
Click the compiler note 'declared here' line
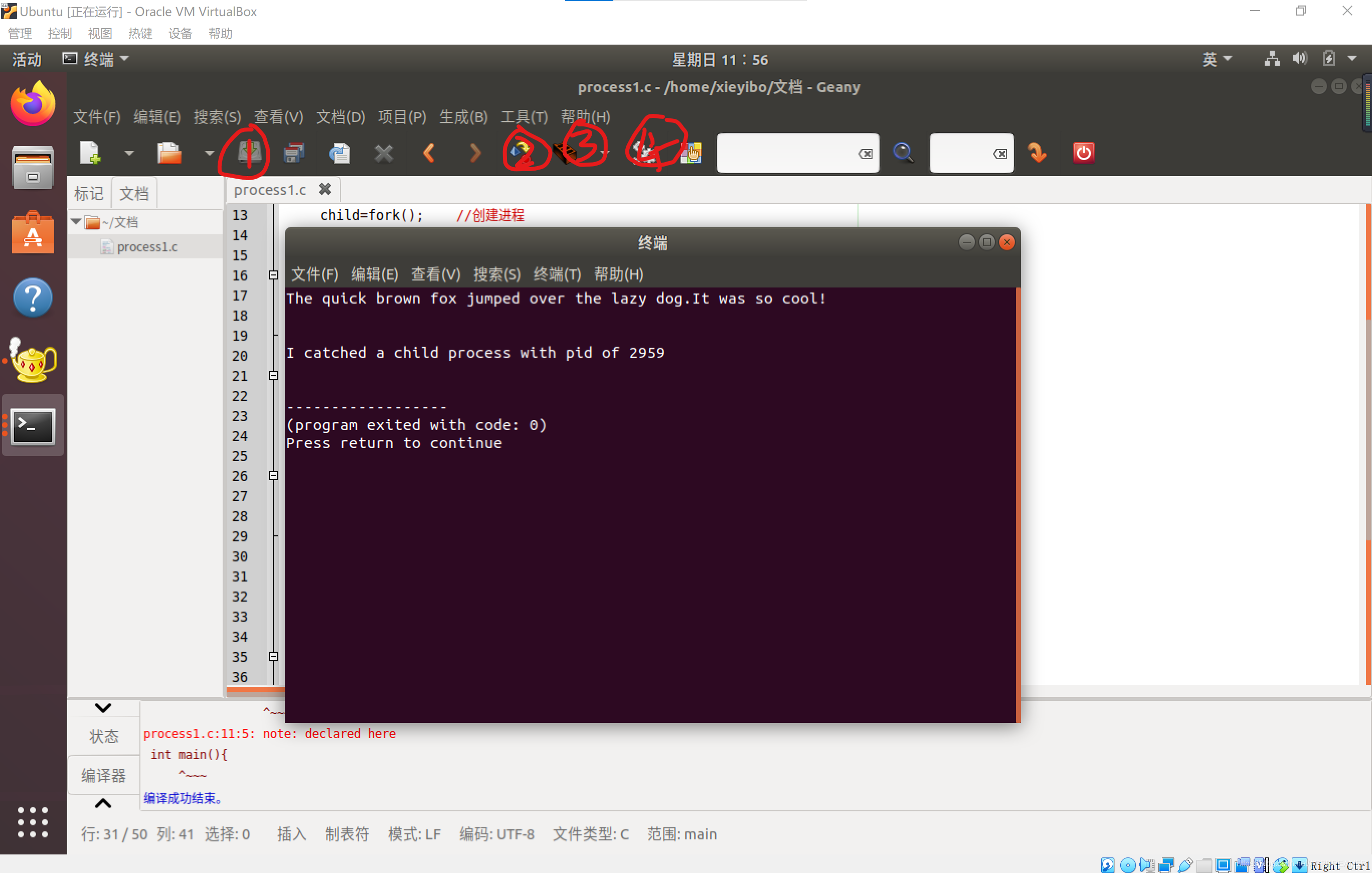(x=269, y=734)
